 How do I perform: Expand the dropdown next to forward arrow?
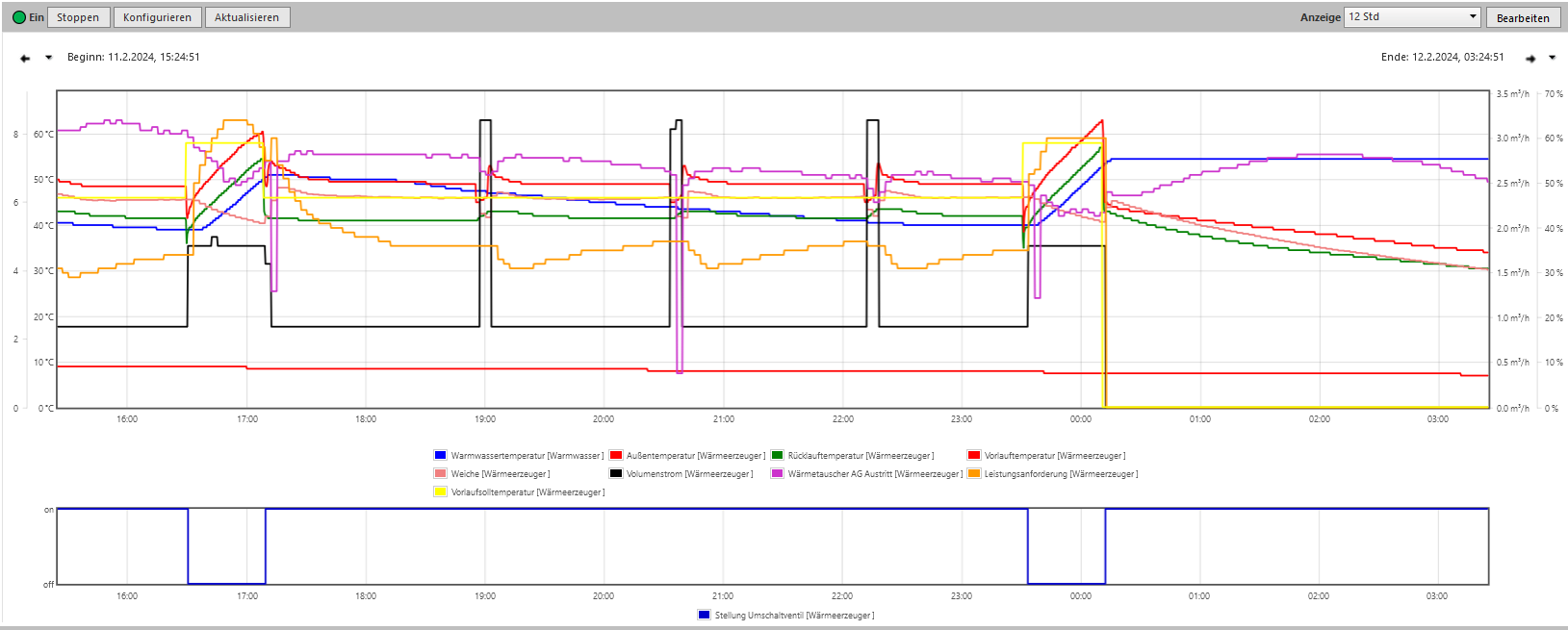tap(1552, 58)
